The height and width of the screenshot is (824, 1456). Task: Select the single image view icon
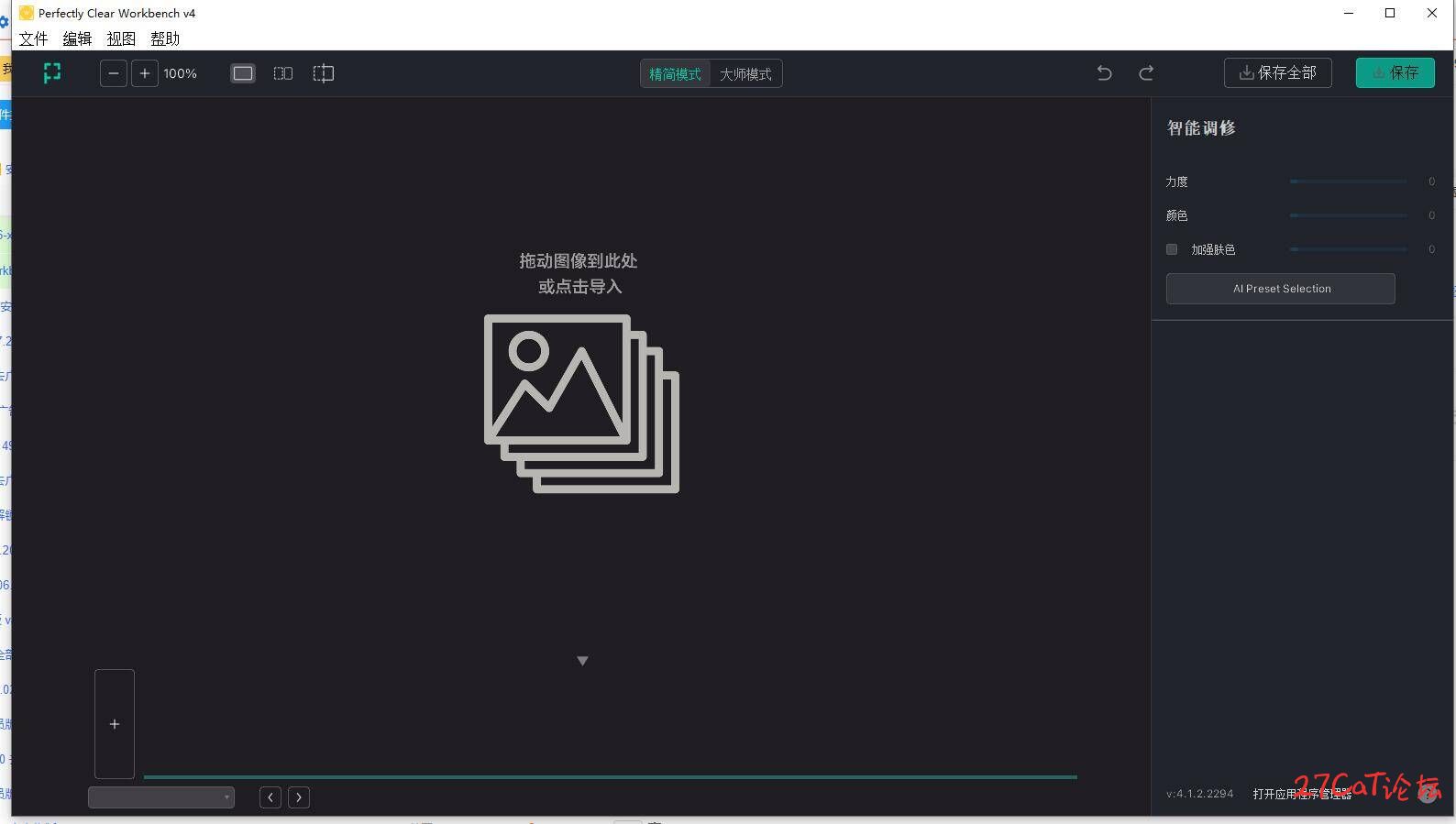click(x=243, y=73)
